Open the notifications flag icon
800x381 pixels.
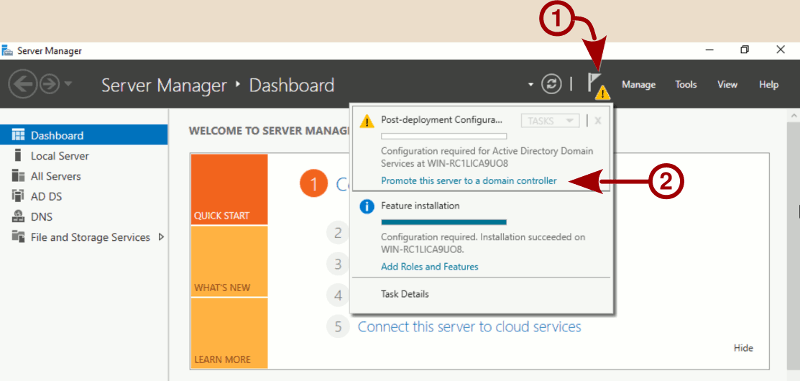point(597,85)
